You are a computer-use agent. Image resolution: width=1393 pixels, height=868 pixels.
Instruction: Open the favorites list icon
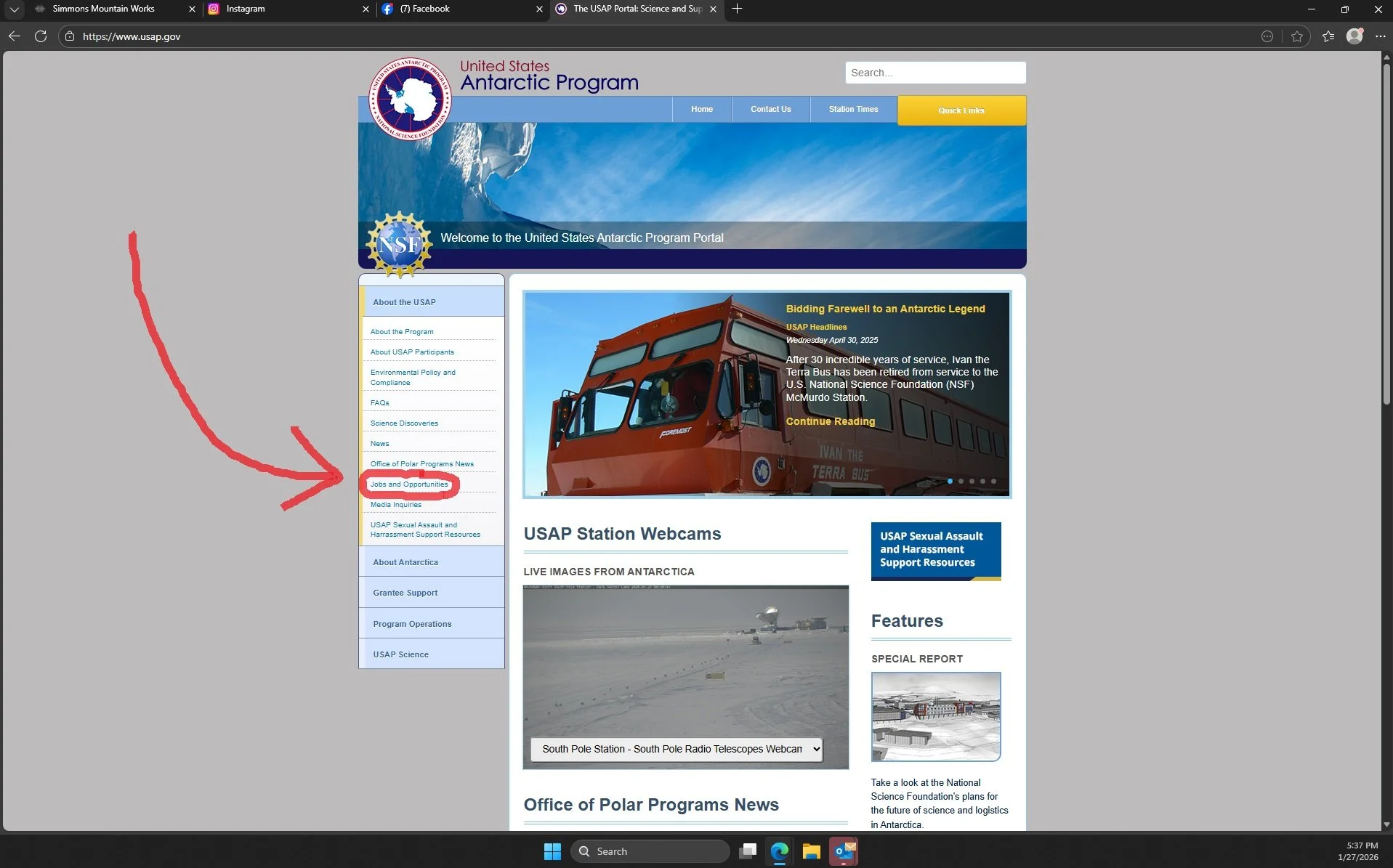[1328, 36]
